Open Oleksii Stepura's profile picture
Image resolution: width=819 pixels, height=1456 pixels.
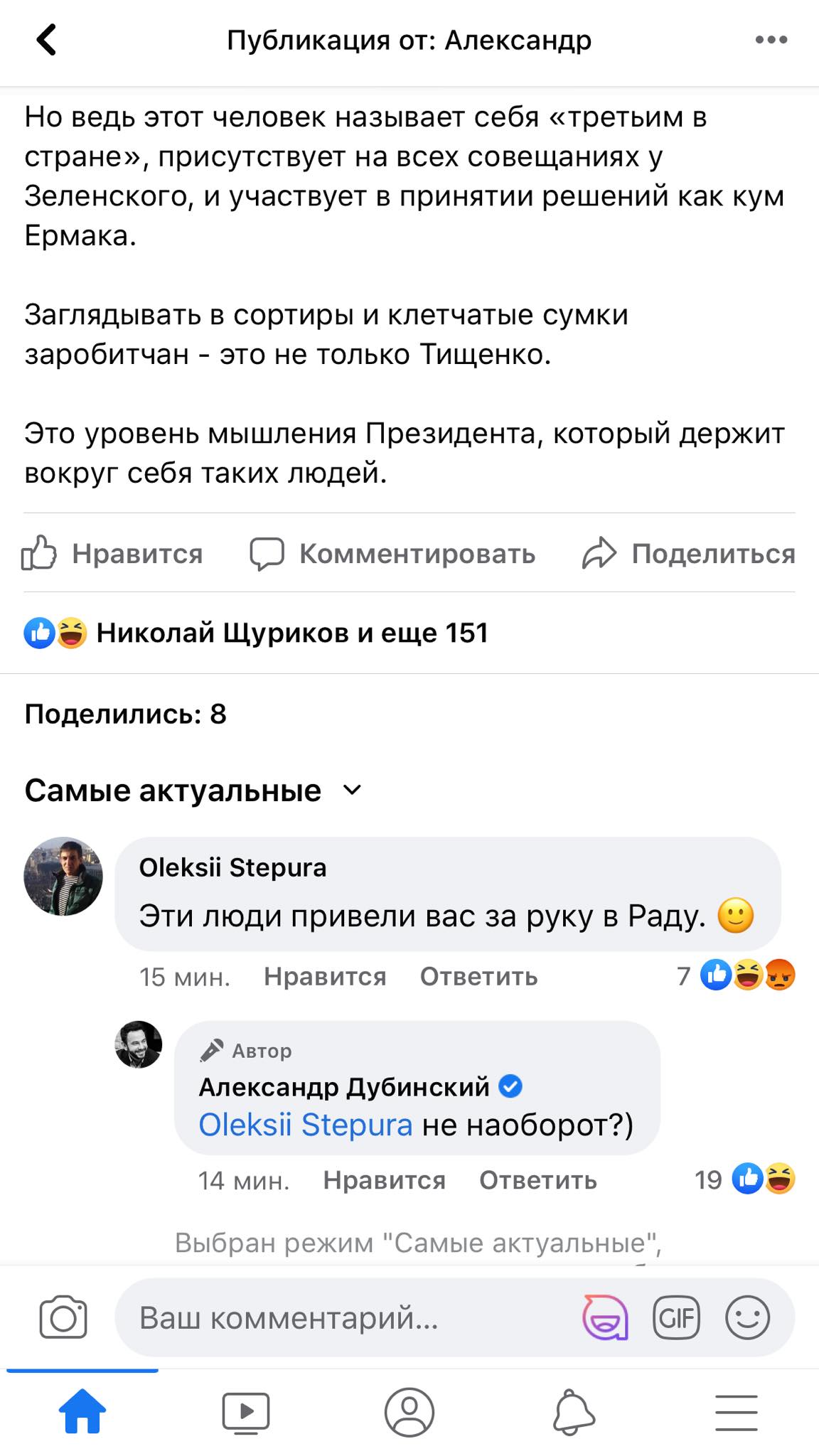click(x=63, y=876)
